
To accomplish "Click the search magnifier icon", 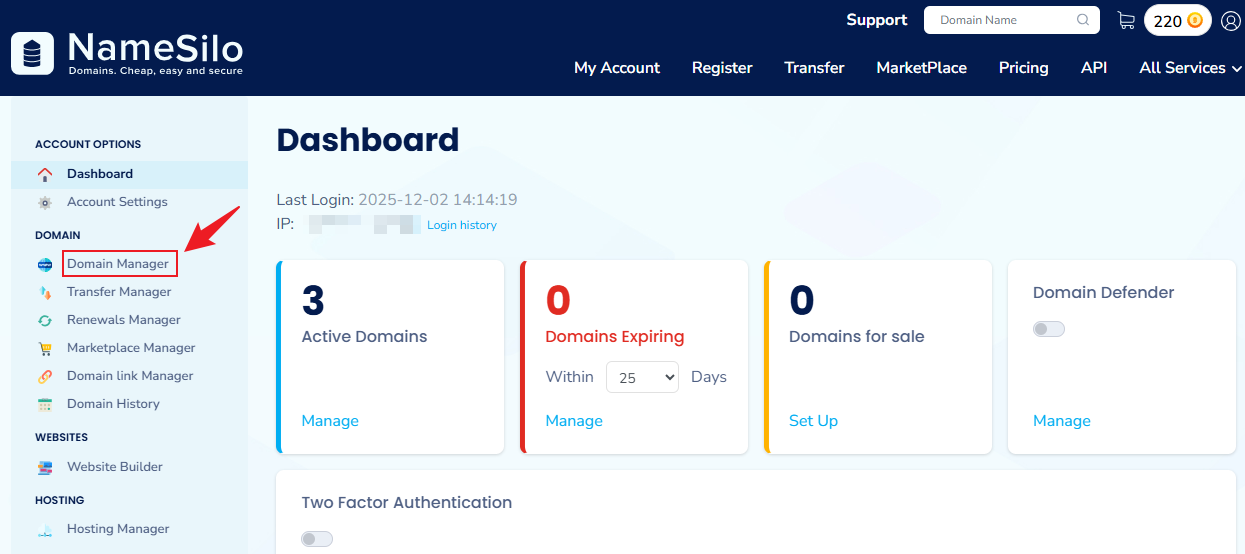I will [x=1083, y=20].
